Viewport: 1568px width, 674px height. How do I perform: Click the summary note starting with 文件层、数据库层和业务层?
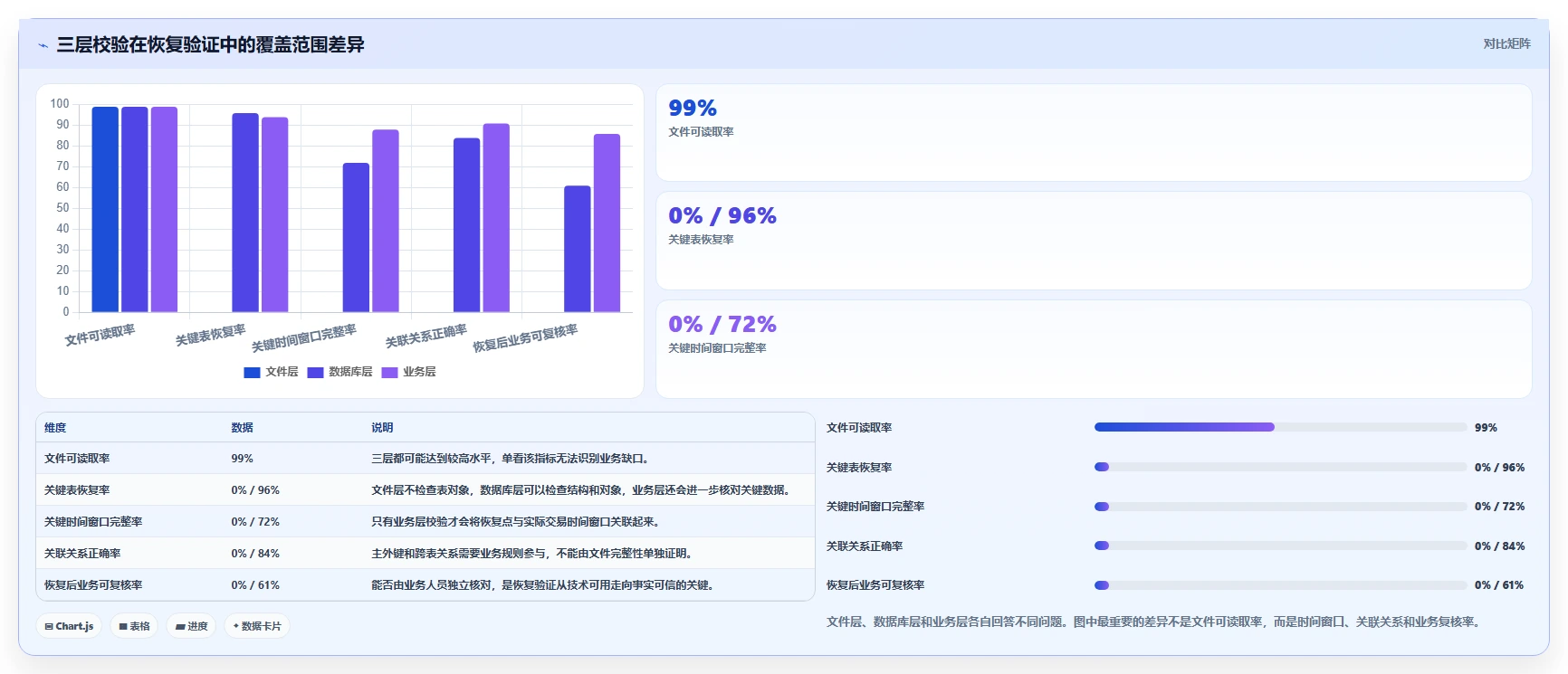tap(1155, 622)
